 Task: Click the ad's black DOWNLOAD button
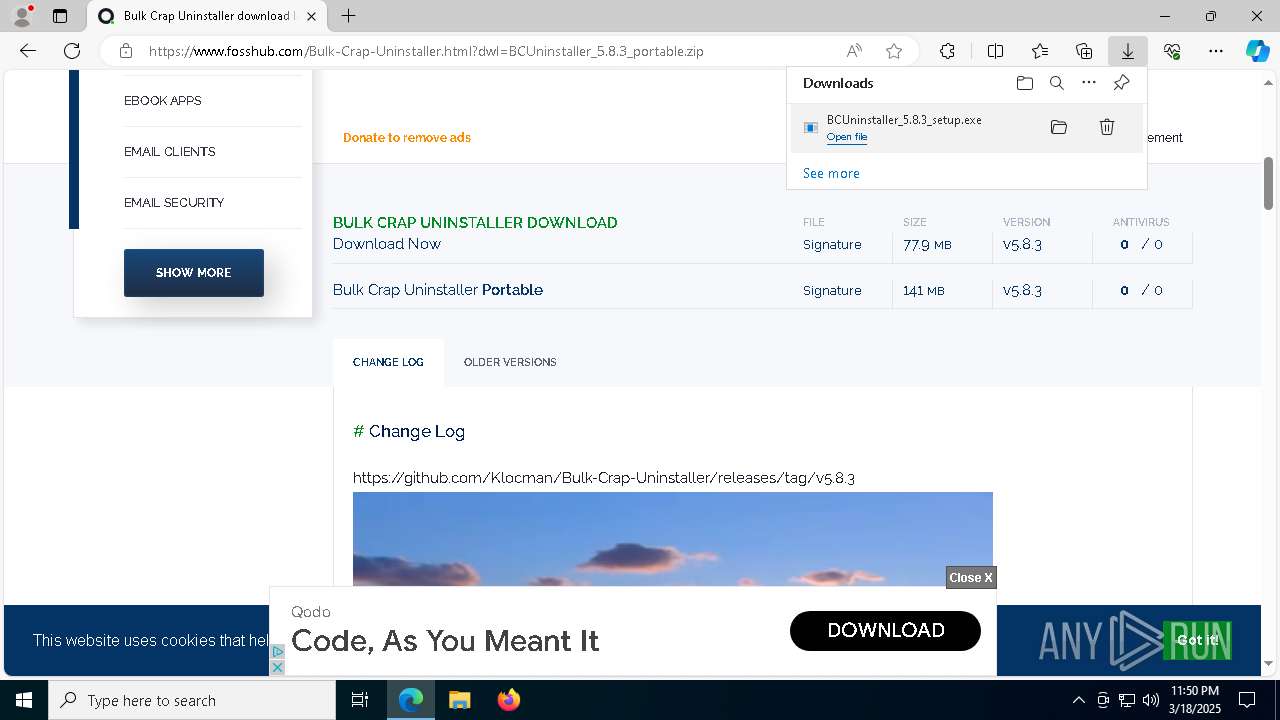885,631
